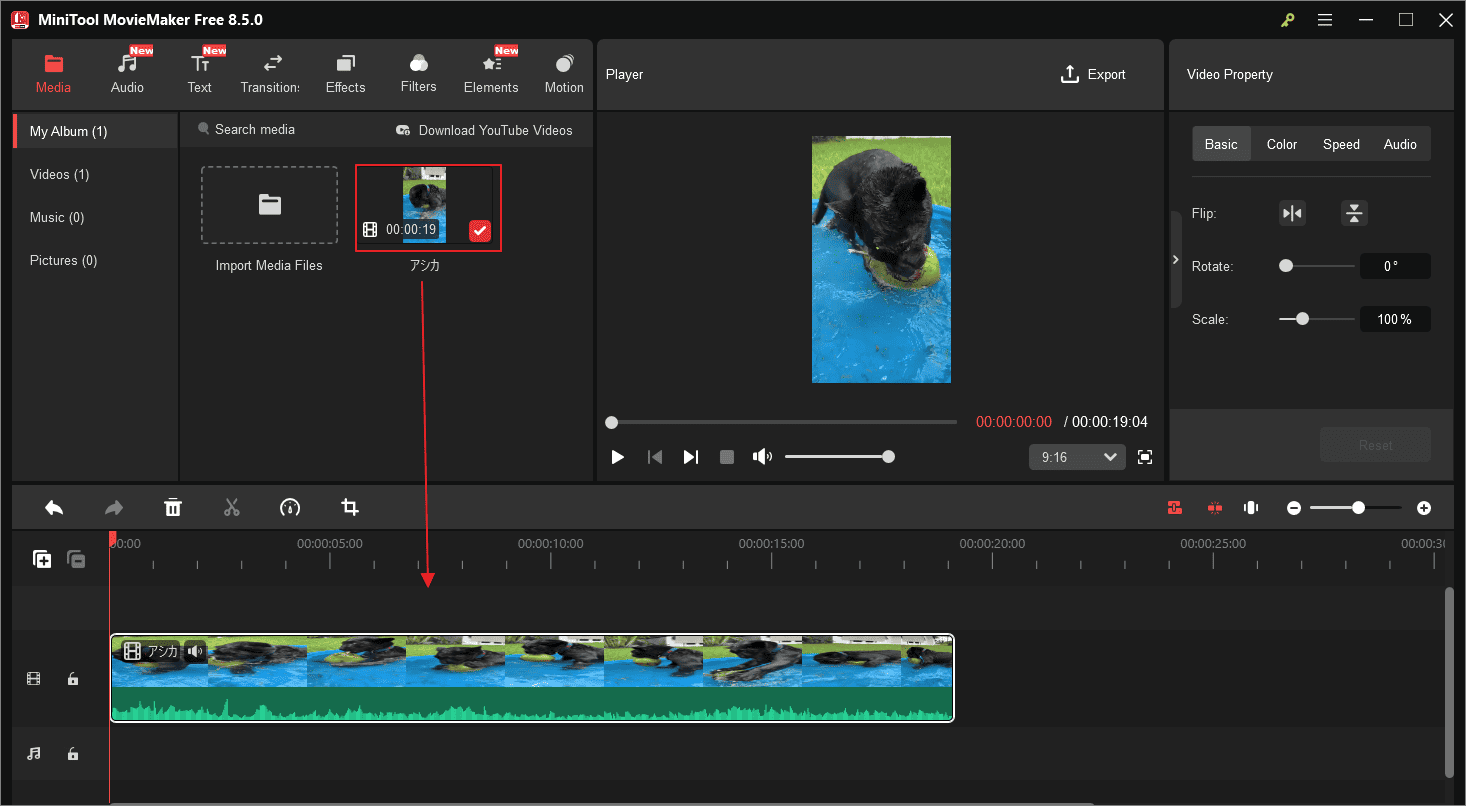Viewport: 1466px width, 806px height.
Task: Delete the selected clip
Action: pos(173,507)
